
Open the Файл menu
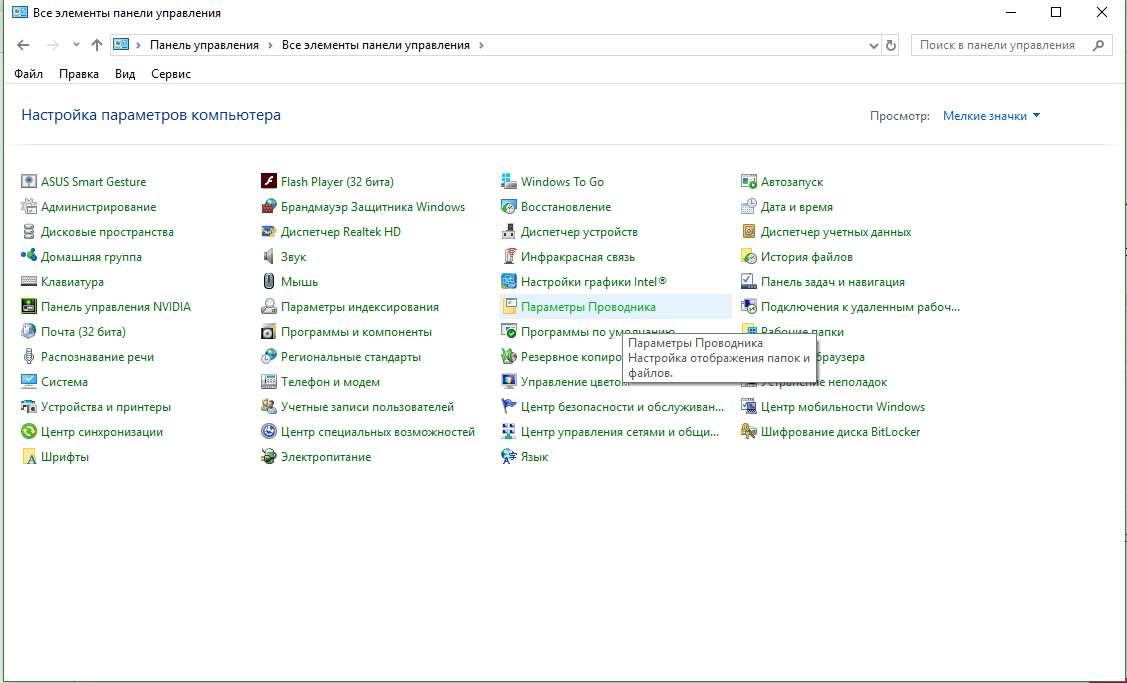(x=29, y=74)
